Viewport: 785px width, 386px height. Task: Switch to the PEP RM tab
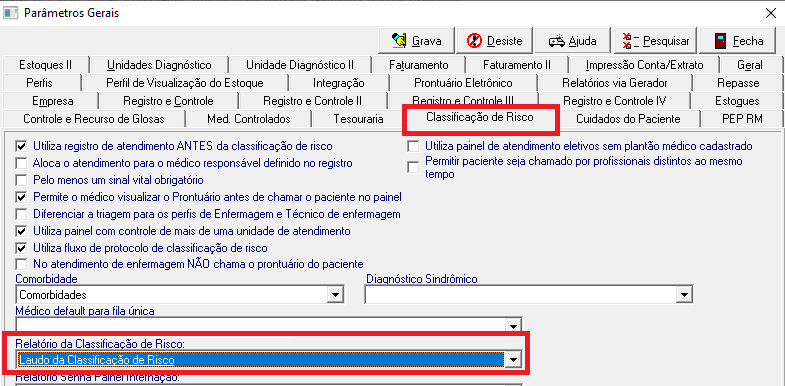click(742, 119)
